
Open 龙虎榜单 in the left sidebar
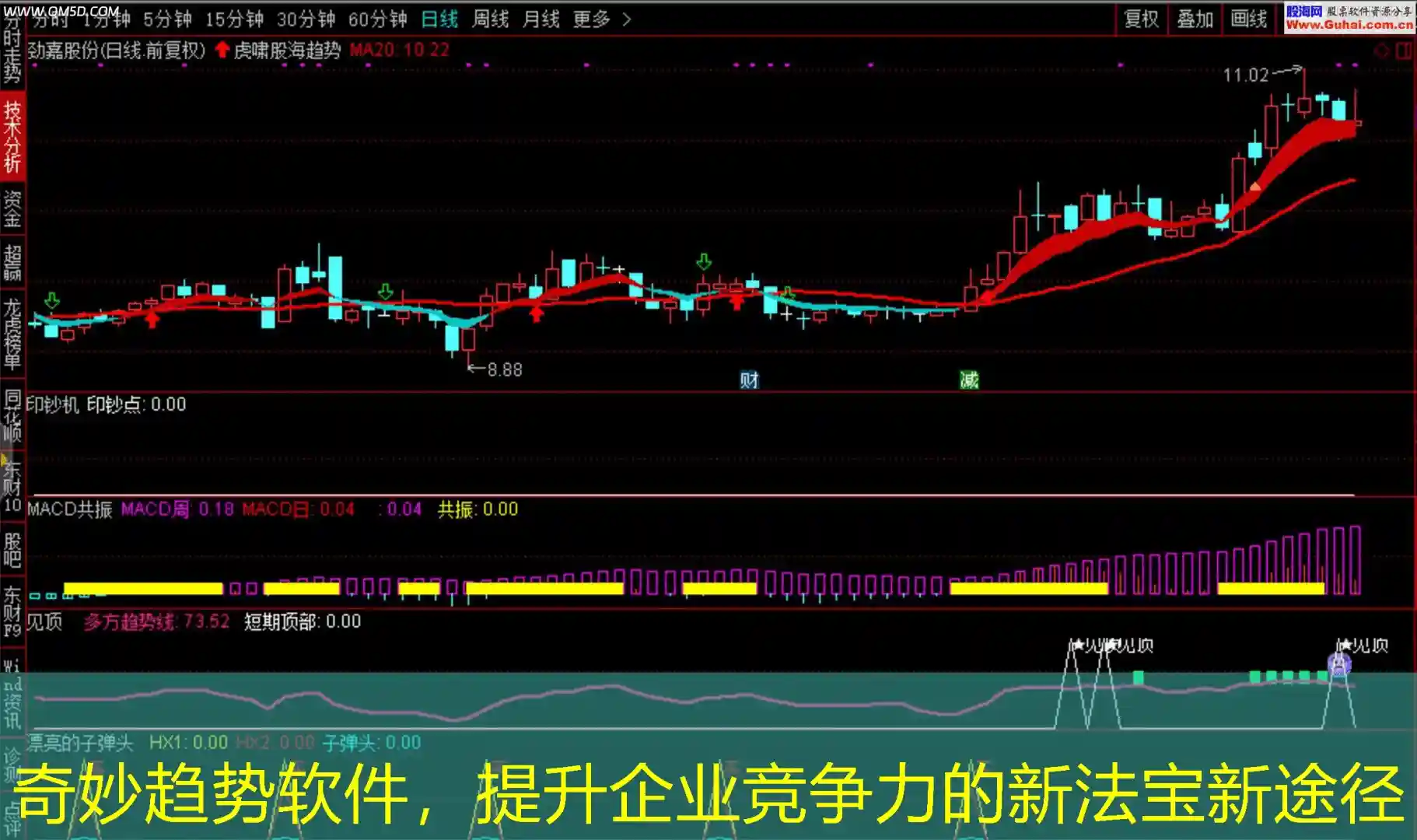pyautogui.click(x=12, y=333)
